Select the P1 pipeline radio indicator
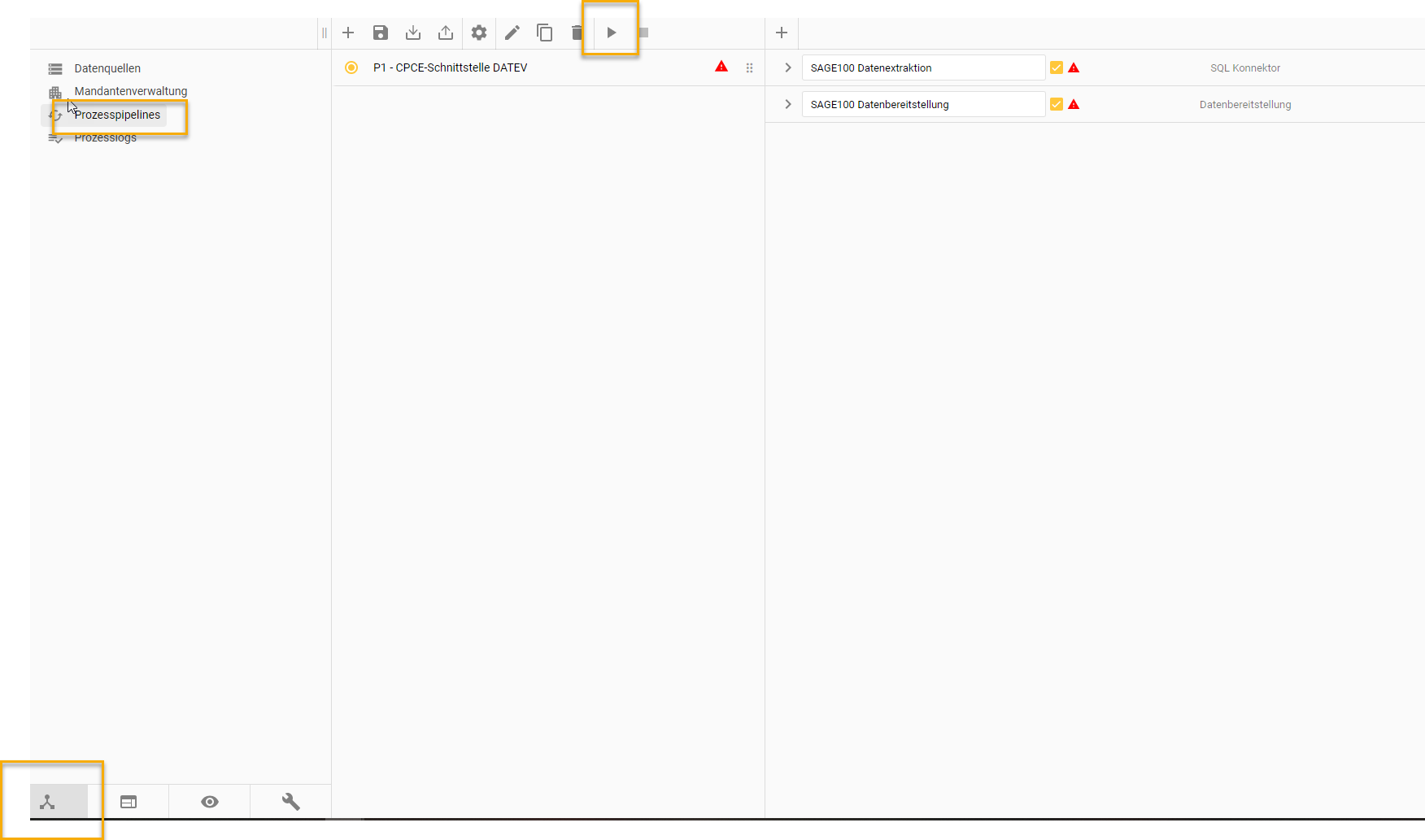1425x840 pixels. point(351,67)
